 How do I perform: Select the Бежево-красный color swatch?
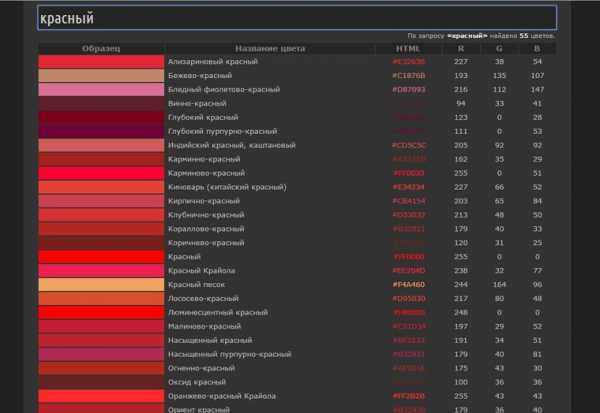[101, 76]
